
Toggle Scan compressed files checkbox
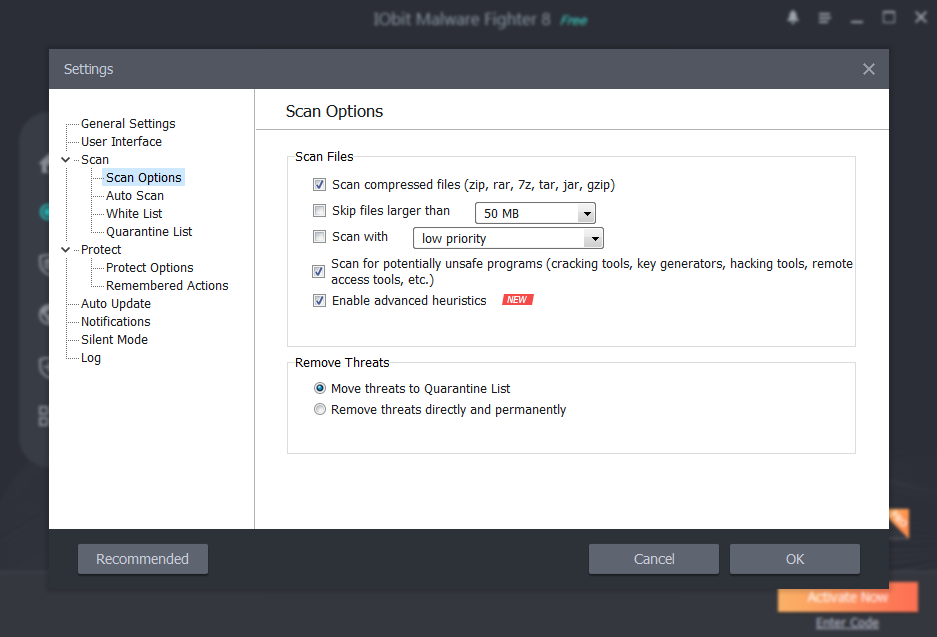320,185
